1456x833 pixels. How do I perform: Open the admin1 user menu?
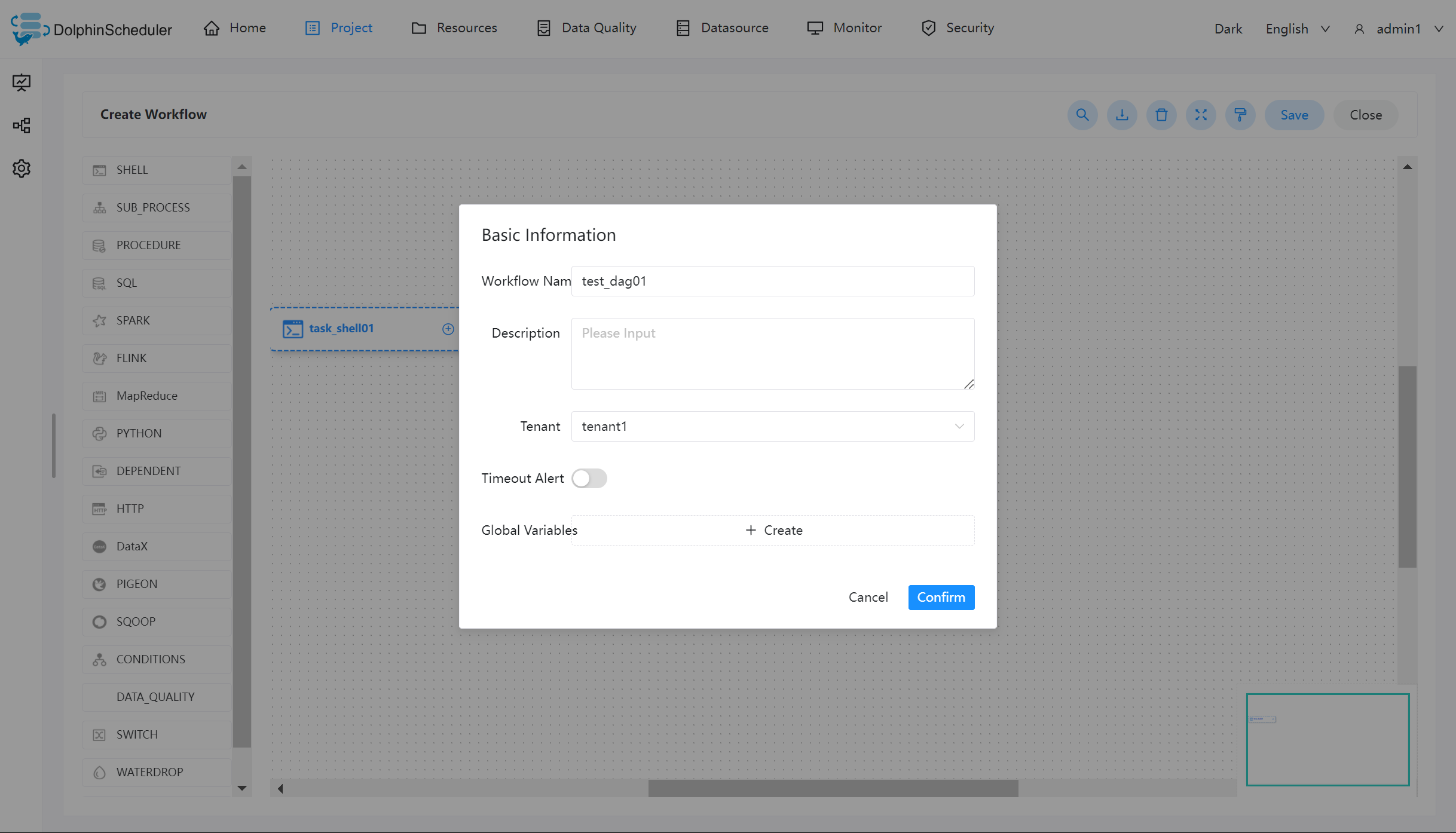[x=1397, y=29]
